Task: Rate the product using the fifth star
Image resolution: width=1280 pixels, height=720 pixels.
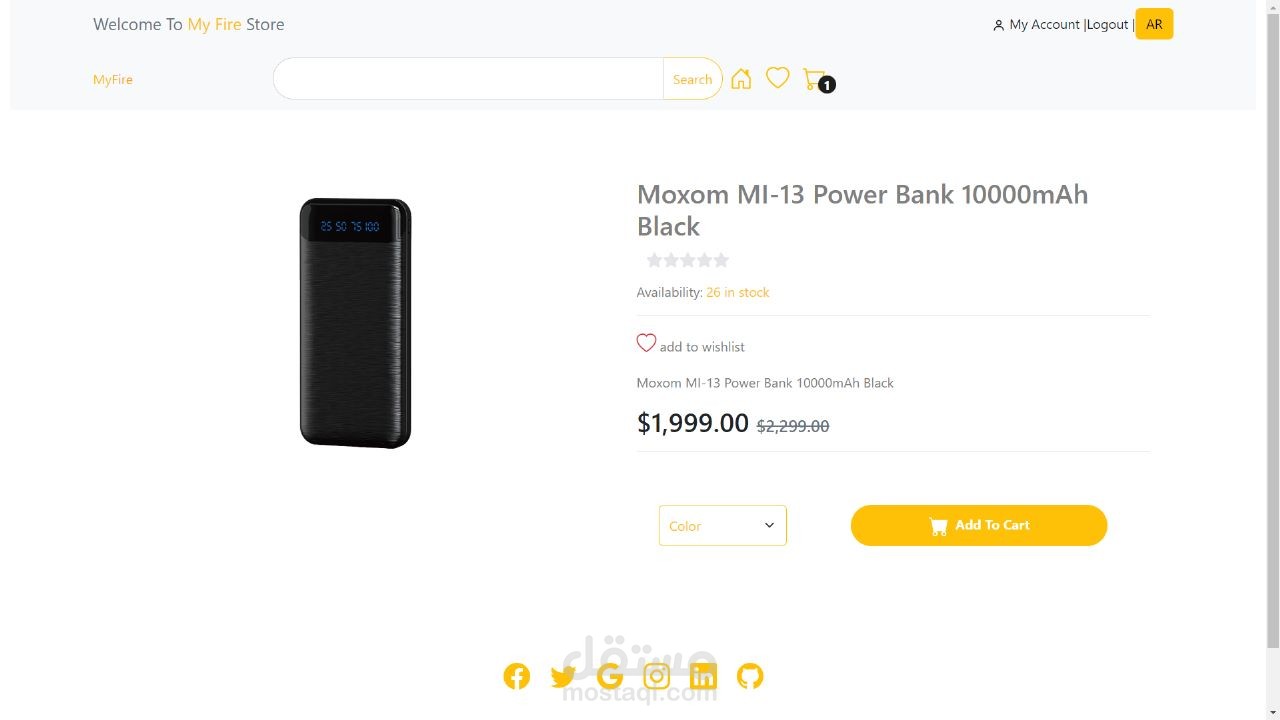Action: [721, 261]
